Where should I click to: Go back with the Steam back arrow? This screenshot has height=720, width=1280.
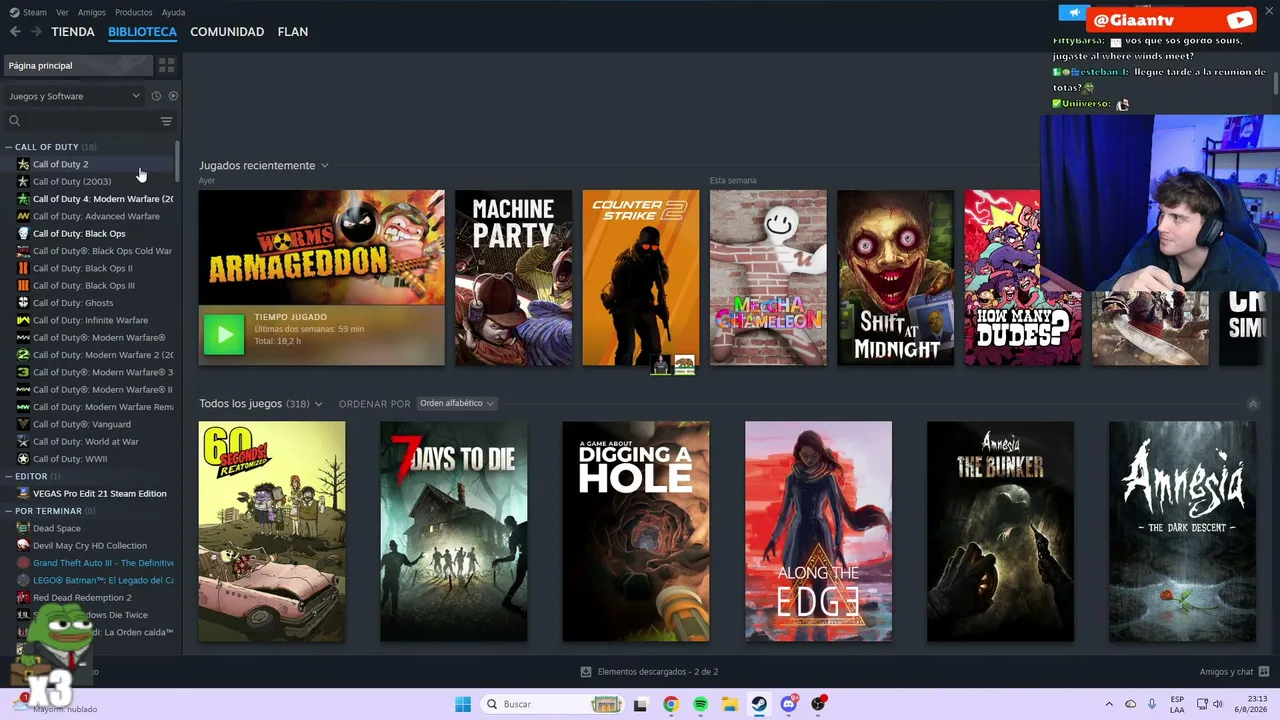coord(15,32)
